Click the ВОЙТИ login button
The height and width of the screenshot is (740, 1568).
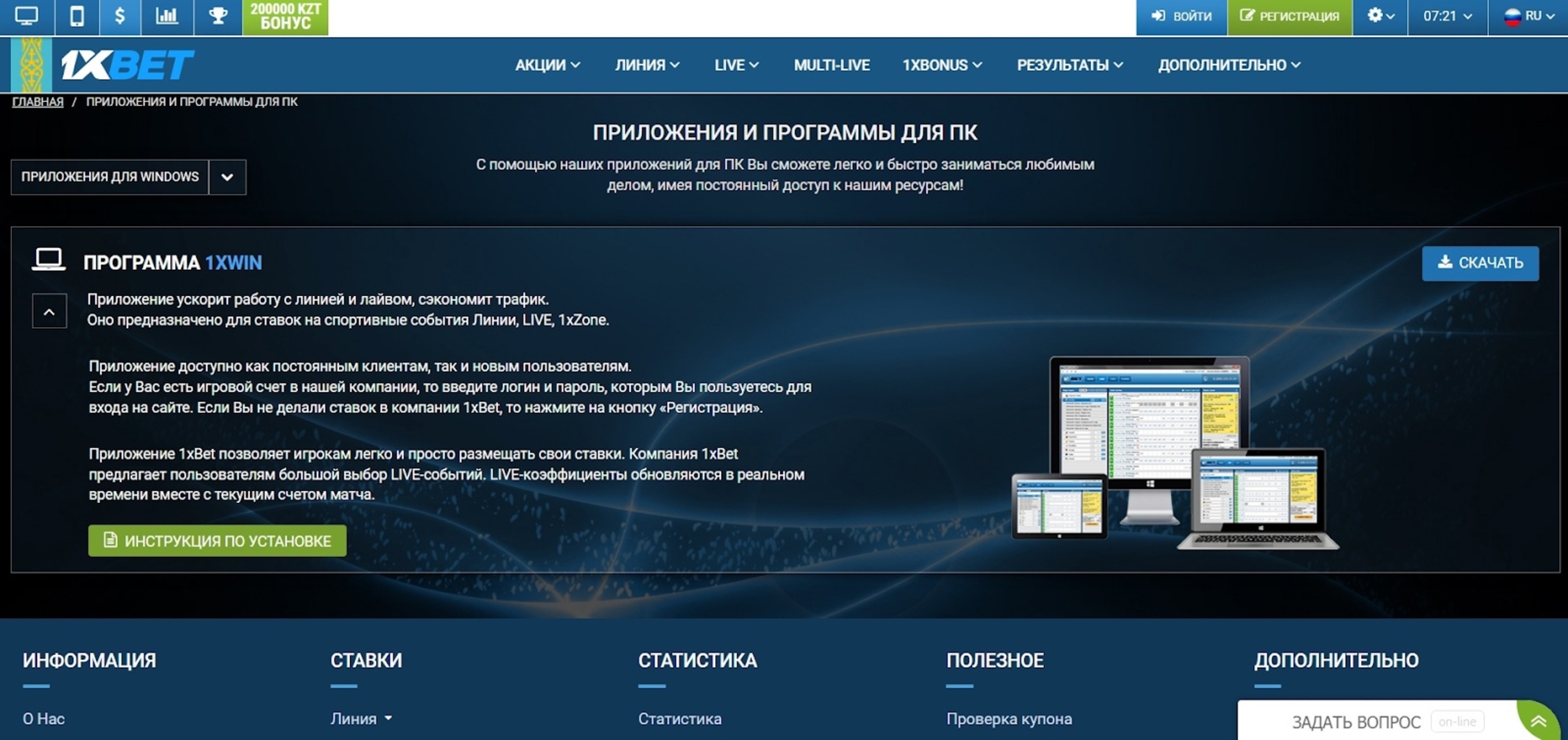pyautogui.click(x=1181, y=16)
